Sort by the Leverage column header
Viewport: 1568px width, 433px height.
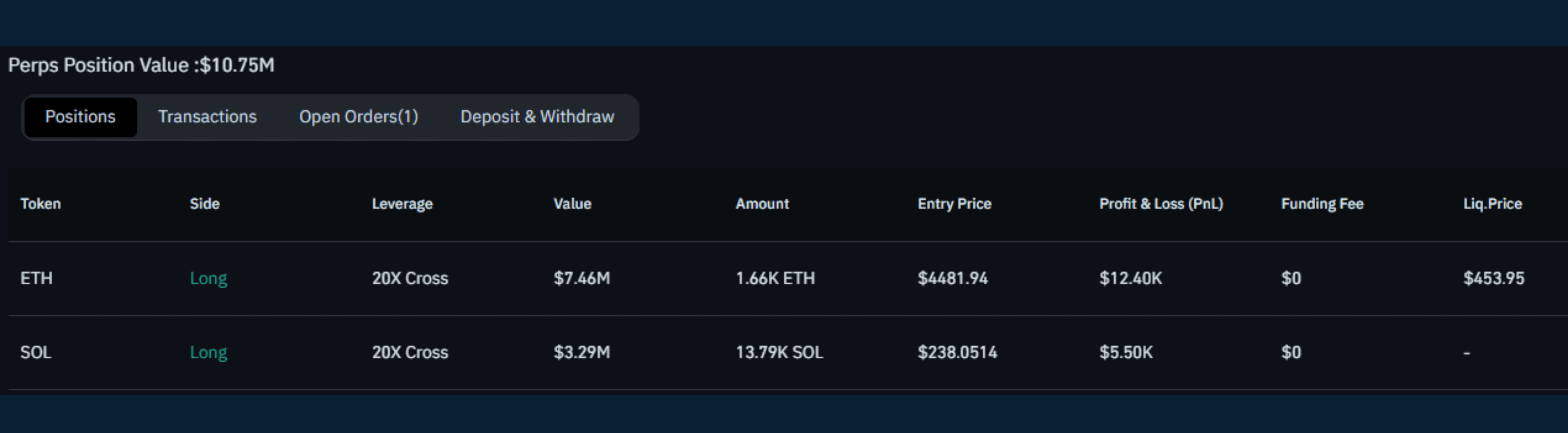pos(402,204)
